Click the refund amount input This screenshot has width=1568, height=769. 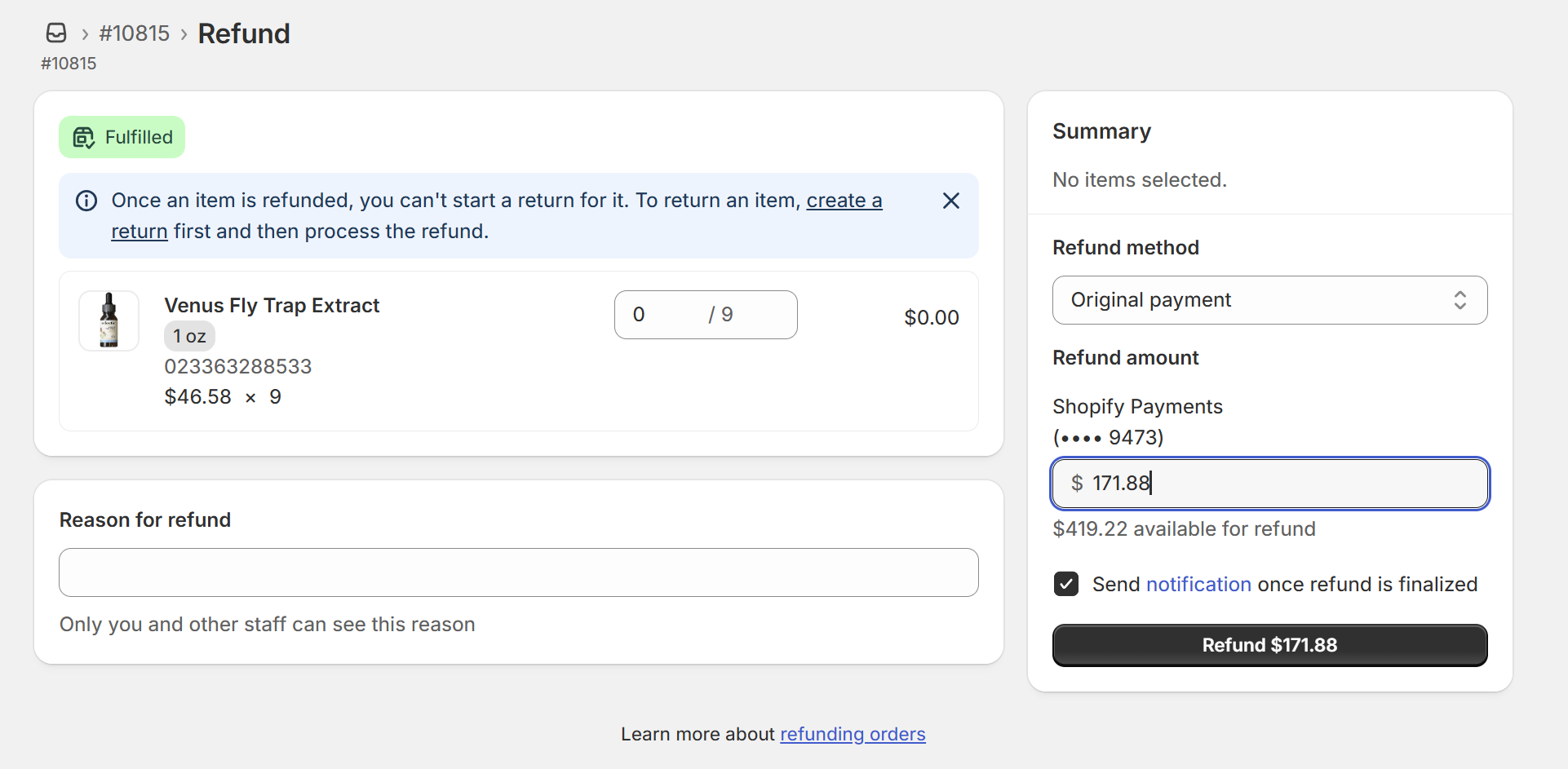pos(1269,484)
